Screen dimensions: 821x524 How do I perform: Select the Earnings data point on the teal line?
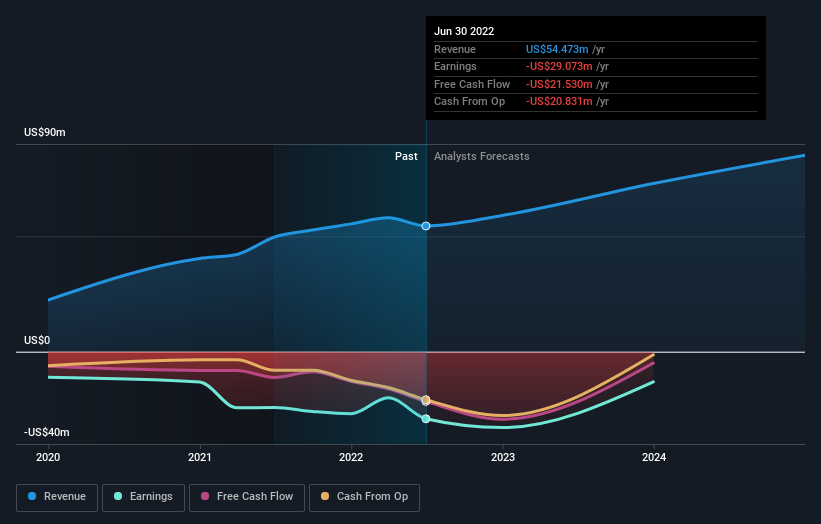426,419
